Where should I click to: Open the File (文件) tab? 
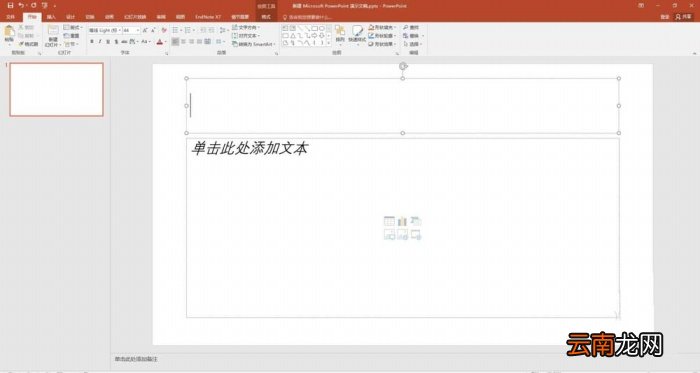(x=10, y=17)
